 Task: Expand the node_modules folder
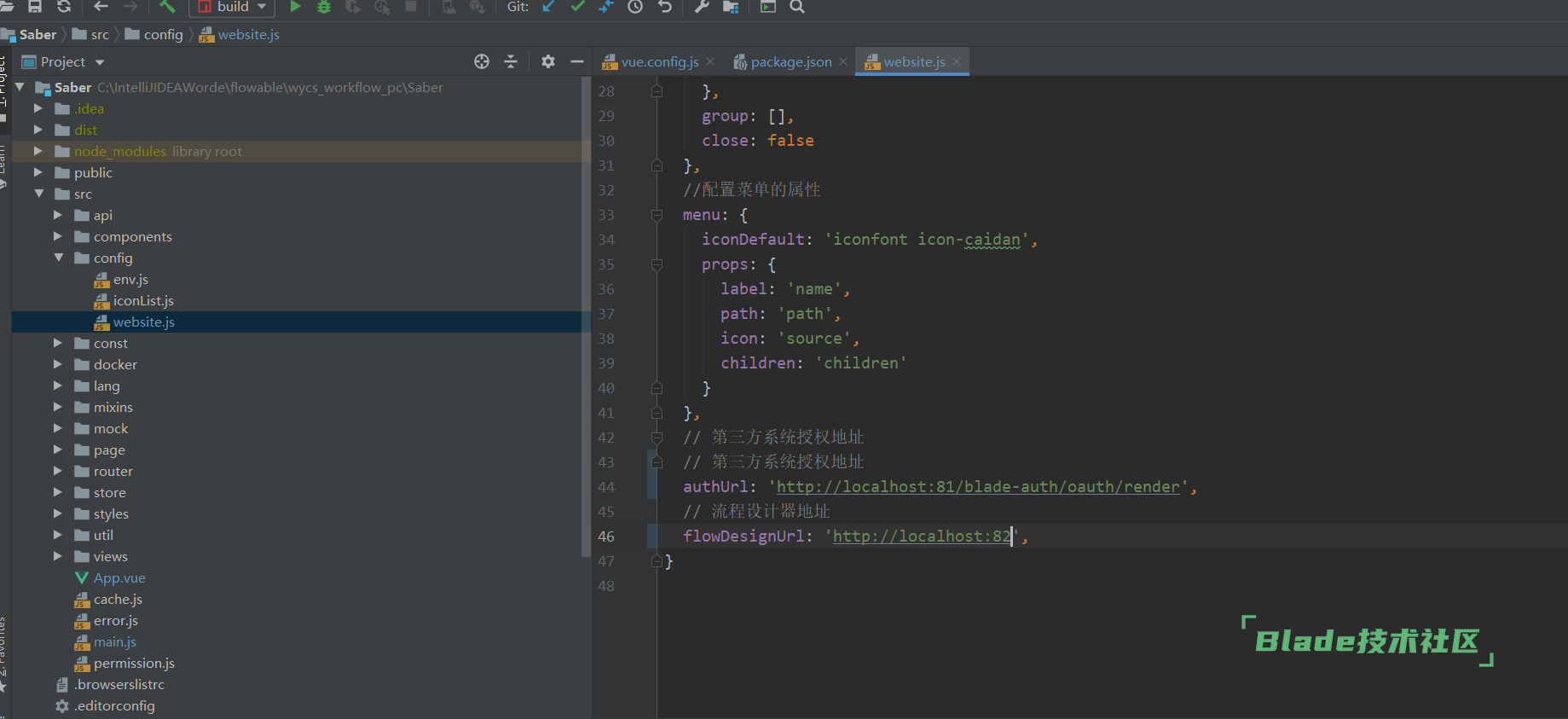[x=38, y=151]
